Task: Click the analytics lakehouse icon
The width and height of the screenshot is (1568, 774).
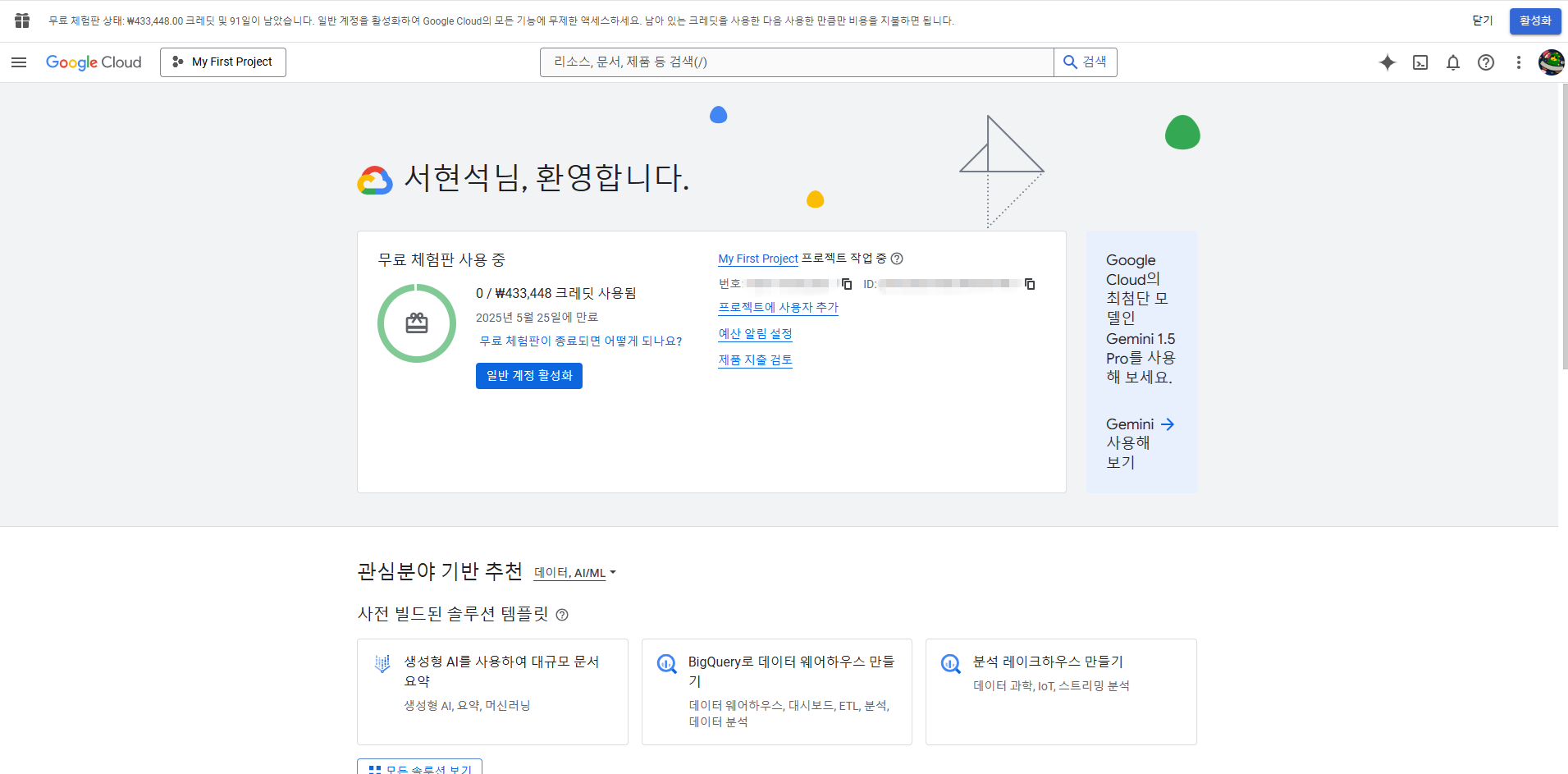Action: pos(951,663)
